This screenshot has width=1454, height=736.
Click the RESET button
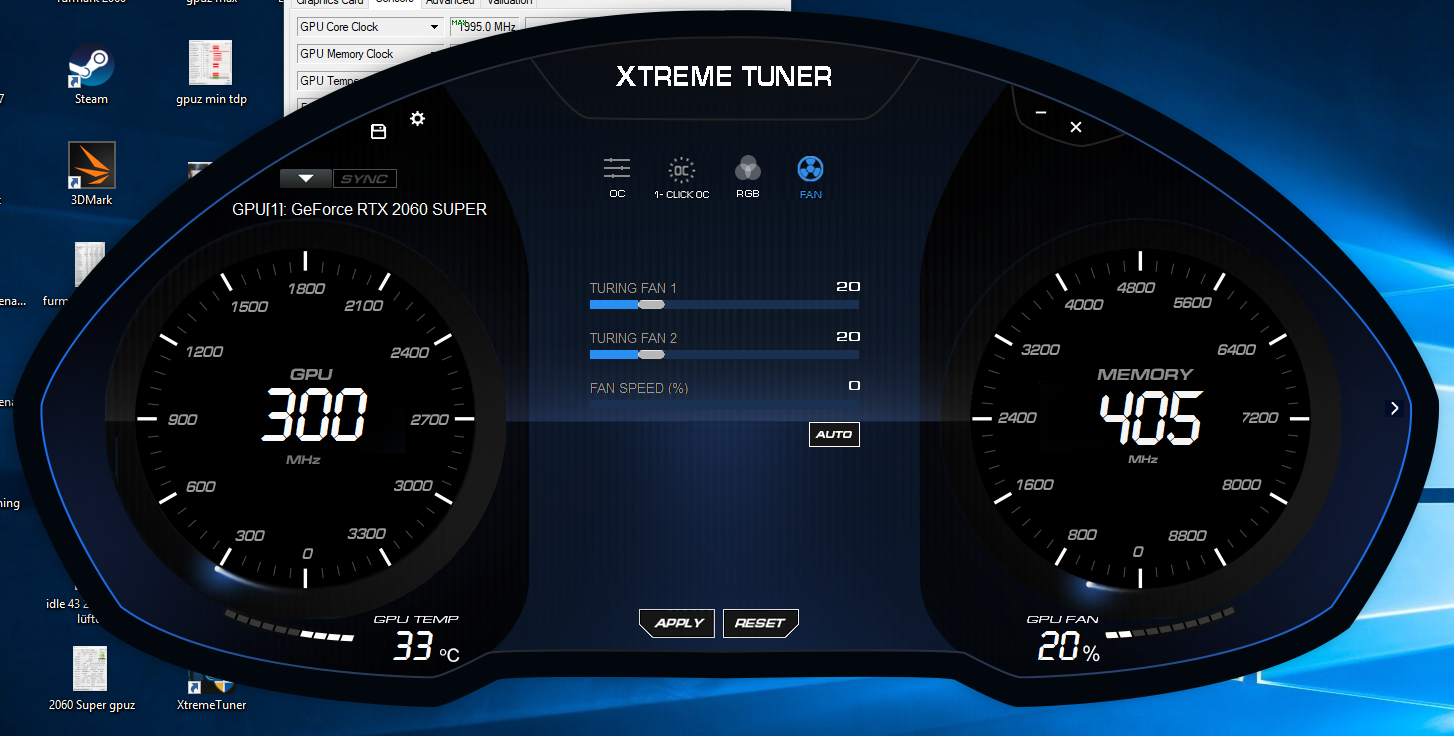760,623
